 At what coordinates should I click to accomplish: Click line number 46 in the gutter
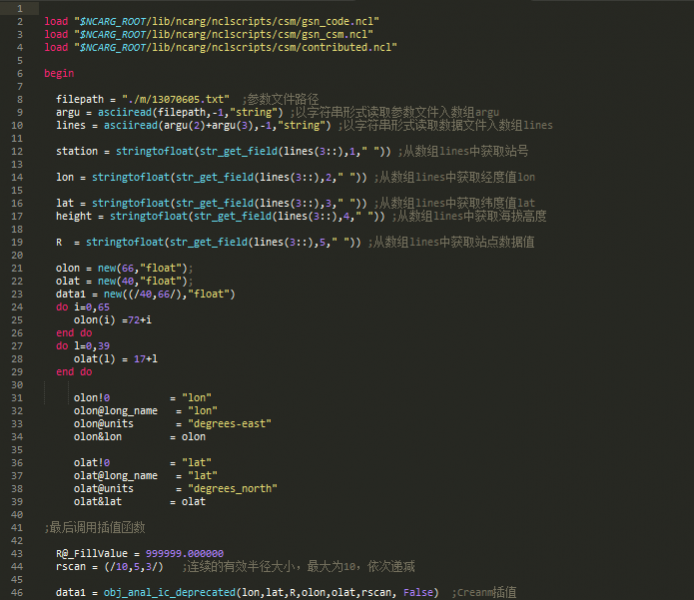pyautogui.click(x=17, y=592)
